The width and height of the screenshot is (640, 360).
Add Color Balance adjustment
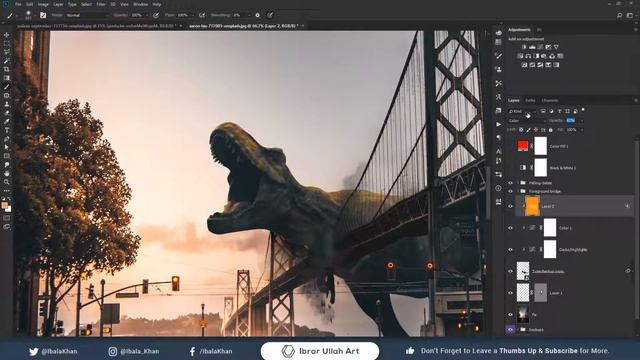coord(528,56)
